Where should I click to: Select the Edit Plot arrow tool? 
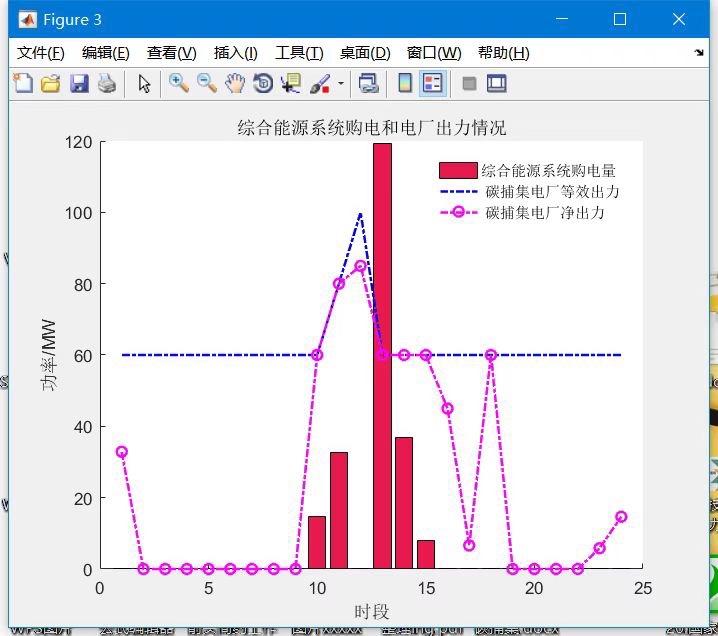[x=144, y=84]
